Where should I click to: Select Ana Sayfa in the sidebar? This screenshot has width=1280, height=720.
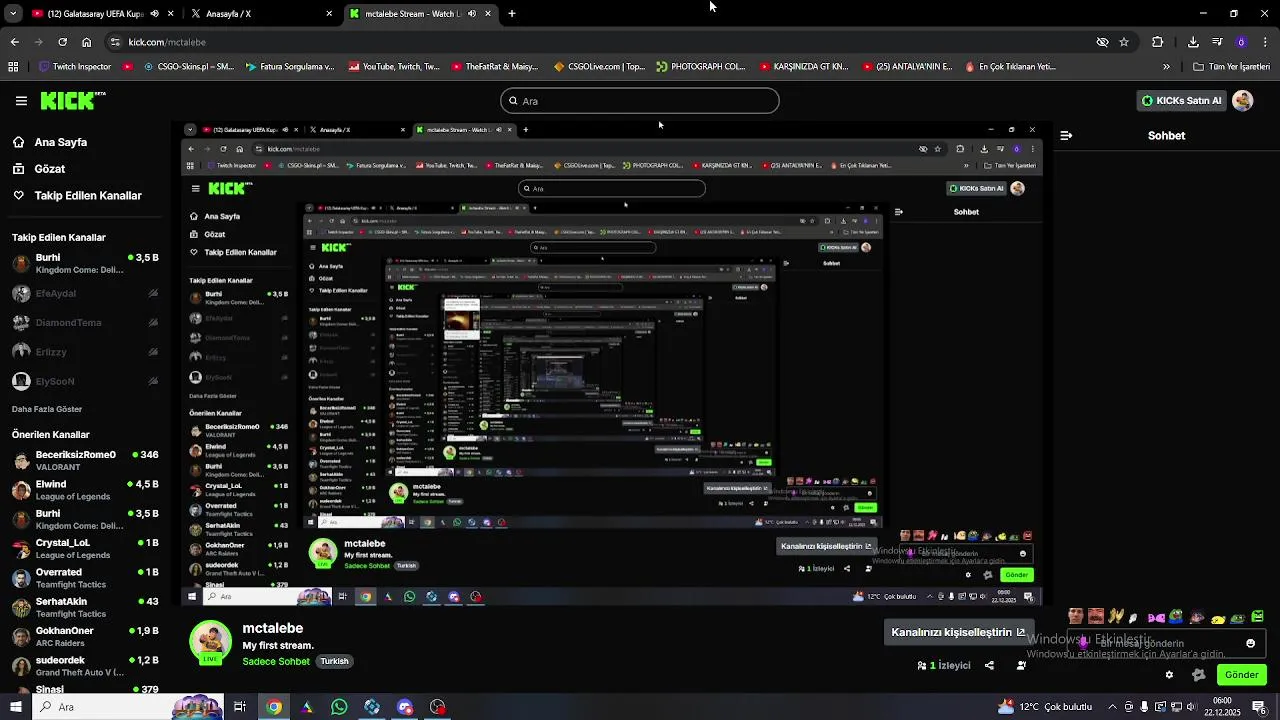click(x=61, y=142)
